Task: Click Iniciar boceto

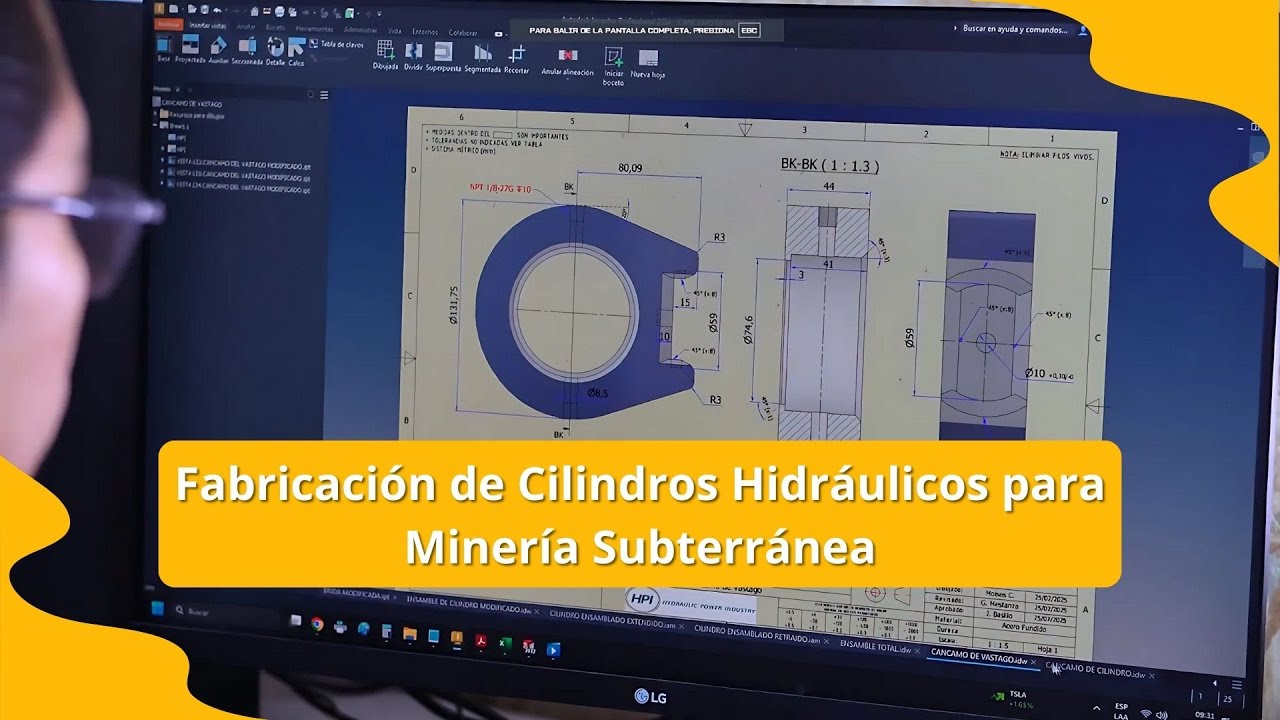Action: (x=613, y=65)
